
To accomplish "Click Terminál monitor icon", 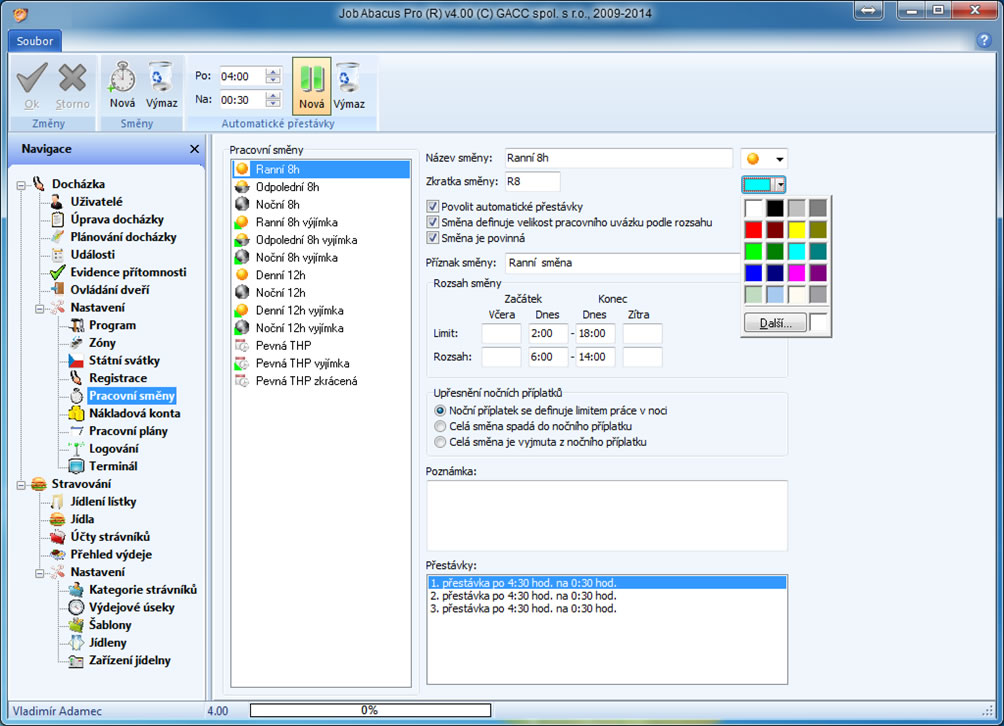I will (76, 466).
